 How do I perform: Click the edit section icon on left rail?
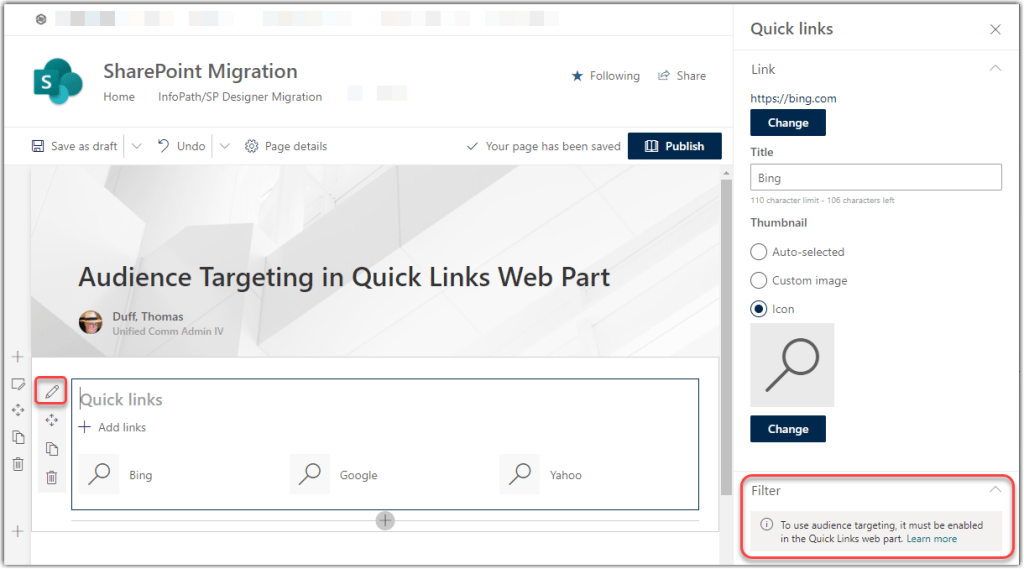18,384
